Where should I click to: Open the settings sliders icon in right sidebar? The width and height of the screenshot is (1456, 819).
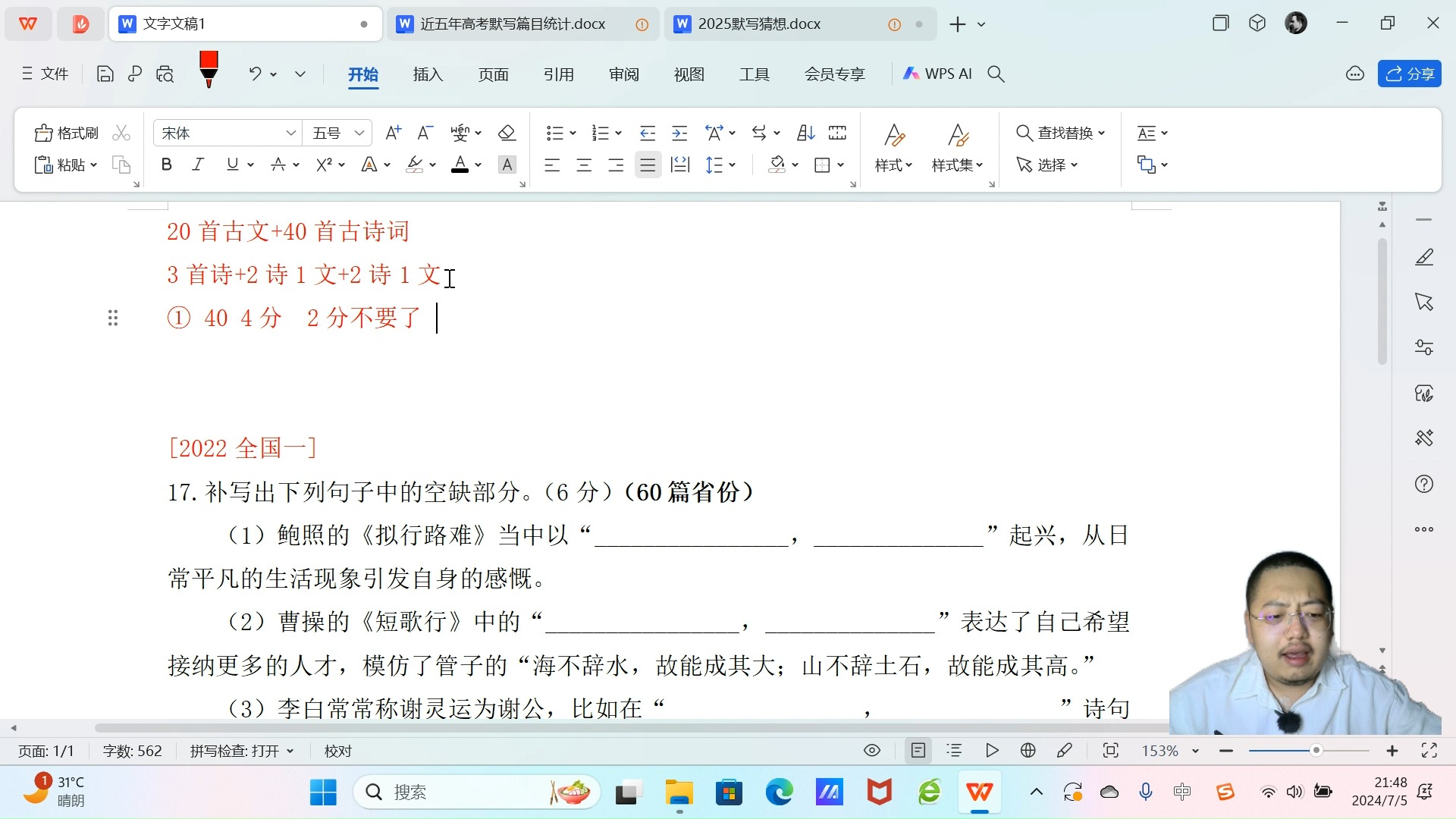[1424, 347]
